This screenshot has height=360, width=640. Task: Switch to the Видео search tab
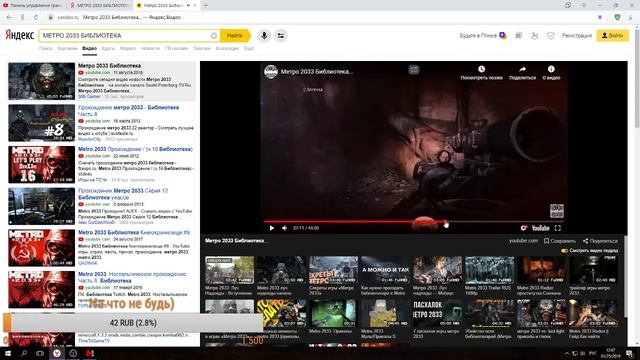click(x=89, y=48)
